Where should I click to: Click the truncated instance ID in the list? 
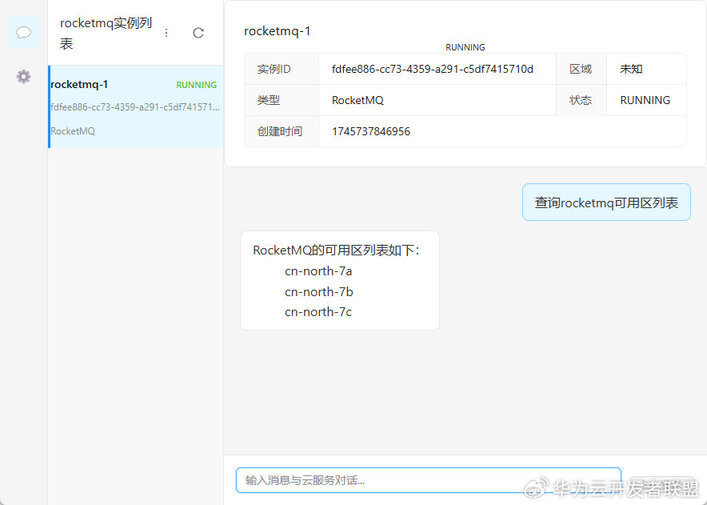coord(135,107)
